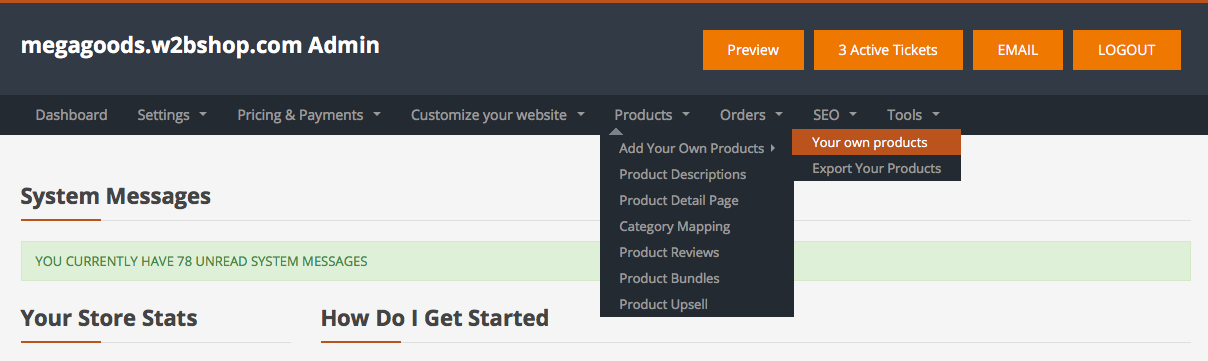This screenshot has width=1208, height=361.
Task: Click the orange Preview button
Action: [x=753, y=50]
